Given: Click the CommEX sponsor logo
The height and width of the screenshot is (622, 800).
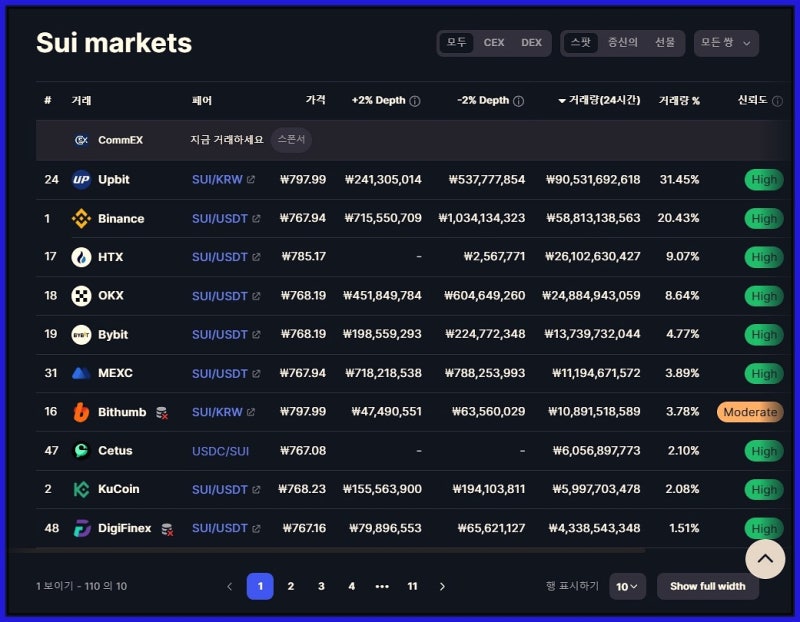Looking at the screenshot, I should [81, 140].
